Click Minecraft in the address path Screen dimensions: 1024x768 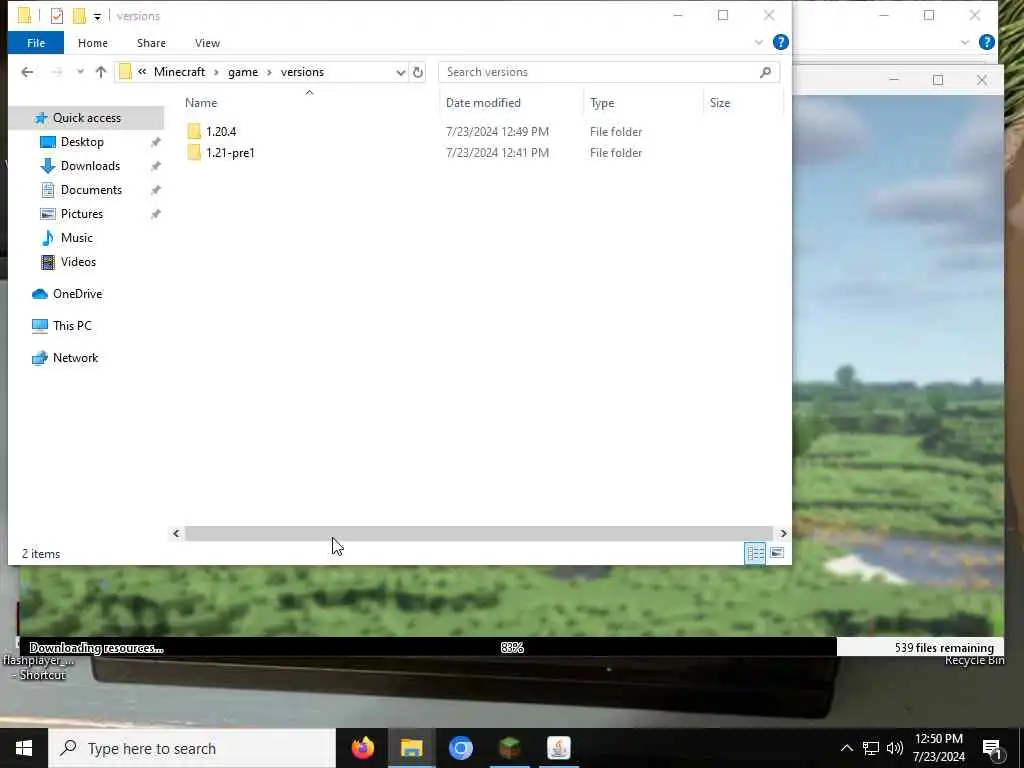pos(179,72)
